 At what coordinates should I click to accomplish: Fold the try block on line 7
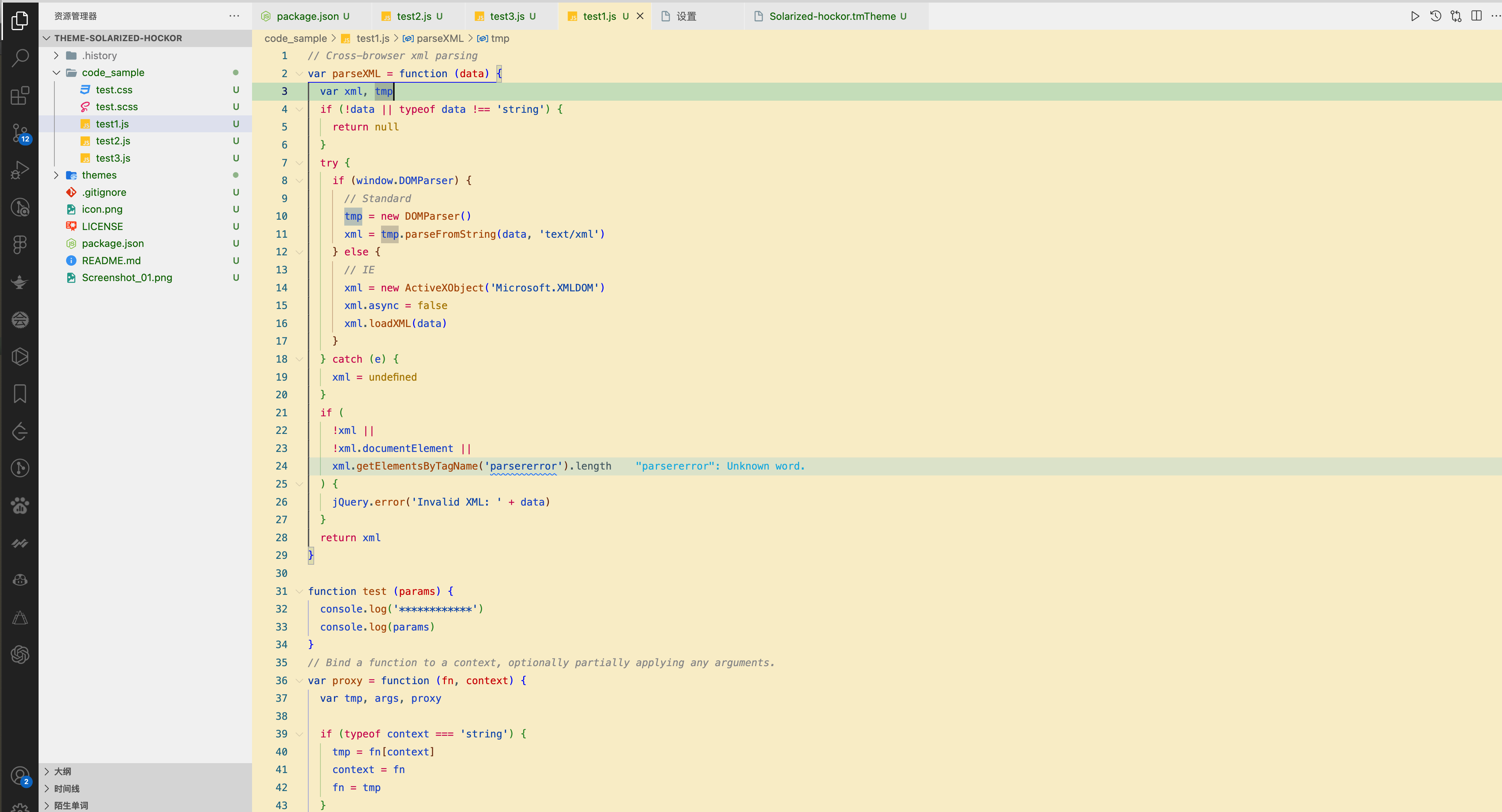[x=299, y=163]
